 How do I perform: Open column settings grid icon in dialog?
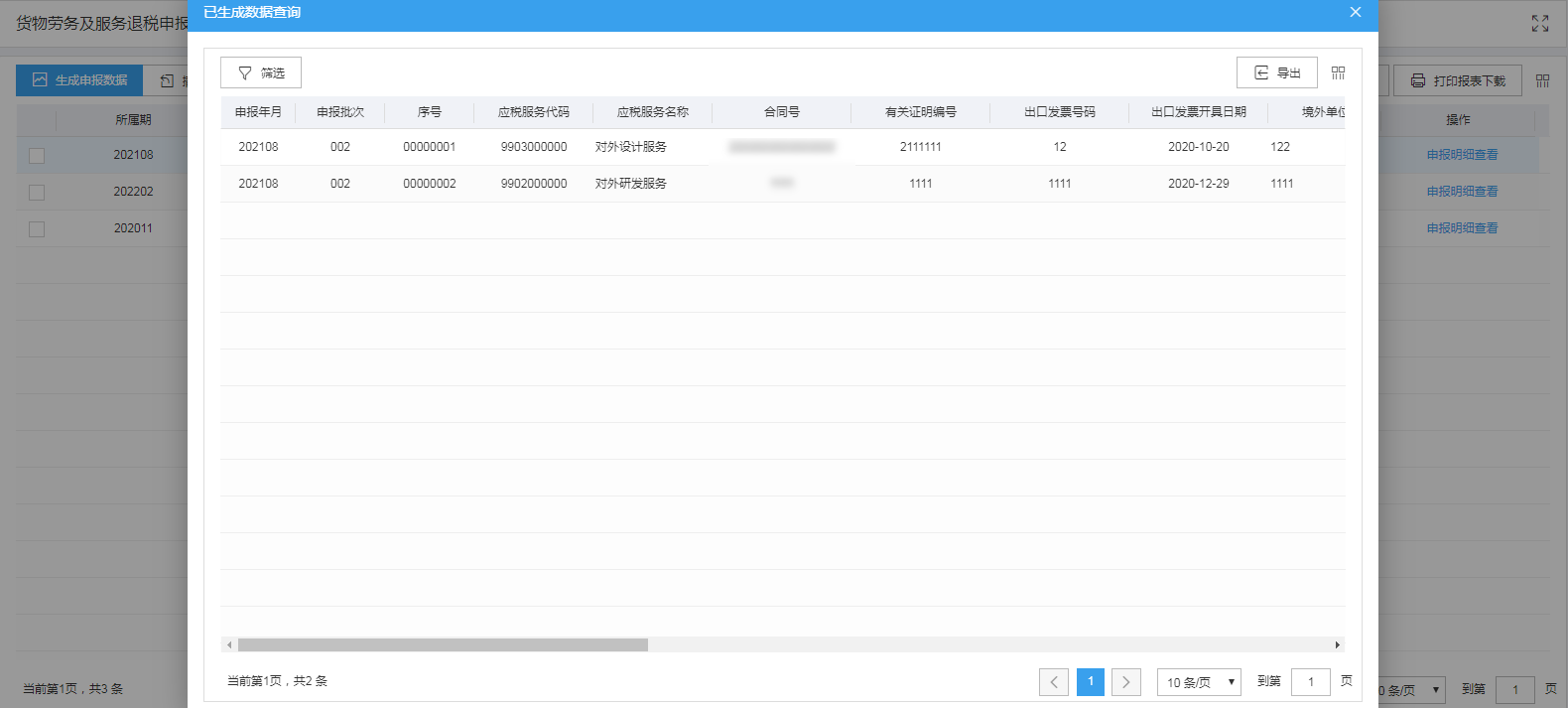point(1338,72)
